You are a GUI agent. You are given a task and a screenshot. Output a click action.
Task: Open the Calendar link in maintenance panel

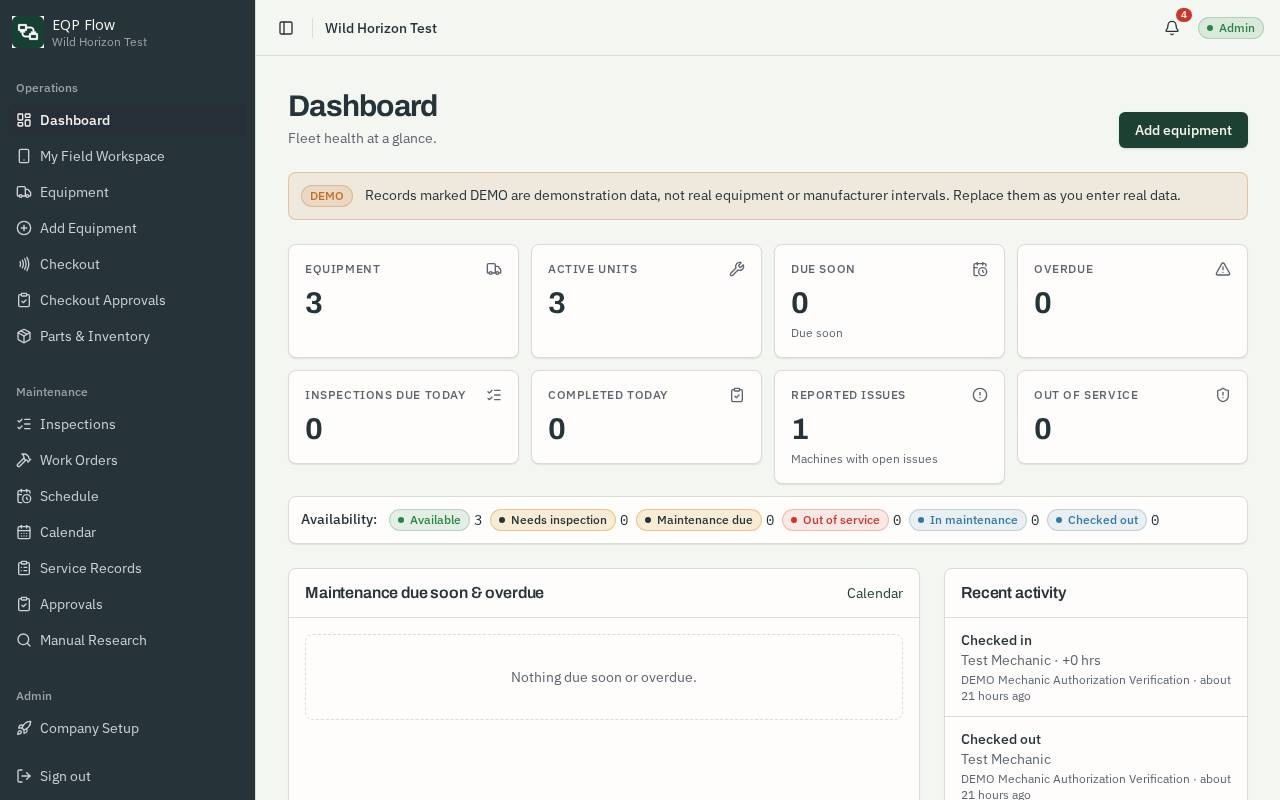click(x=875, y=593)
